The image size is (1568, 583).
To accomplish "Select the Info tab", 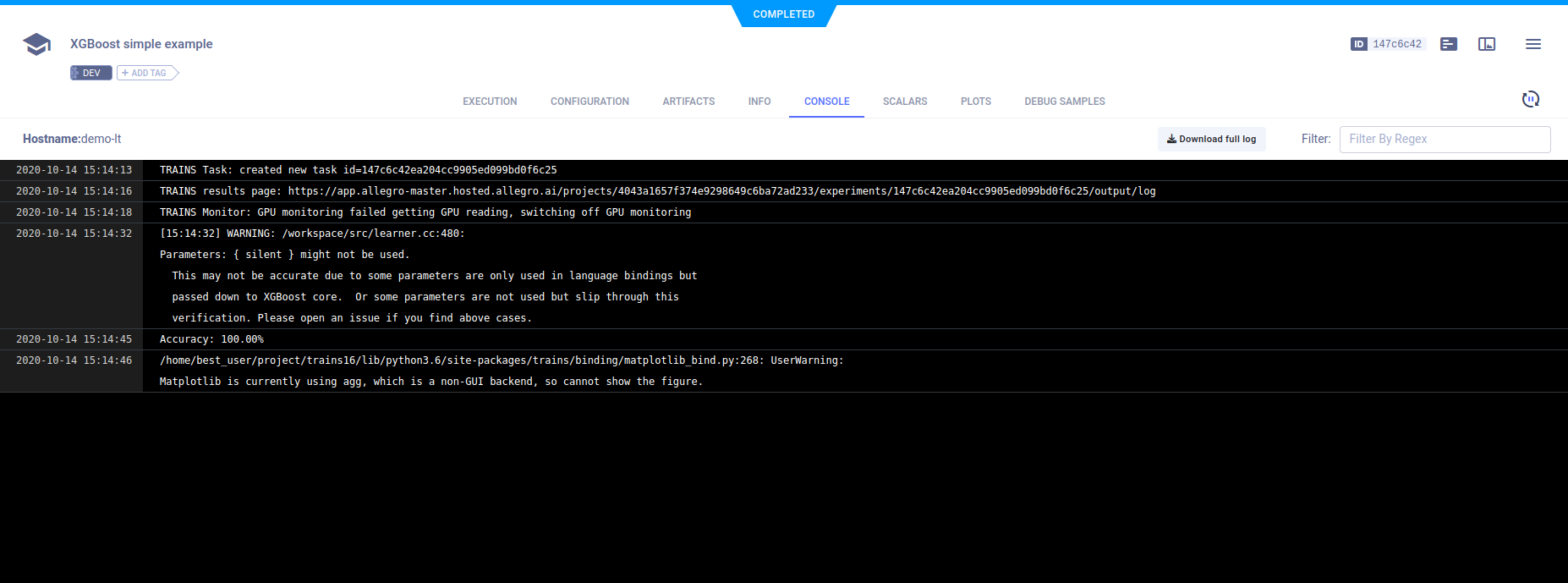I will 759,102.
